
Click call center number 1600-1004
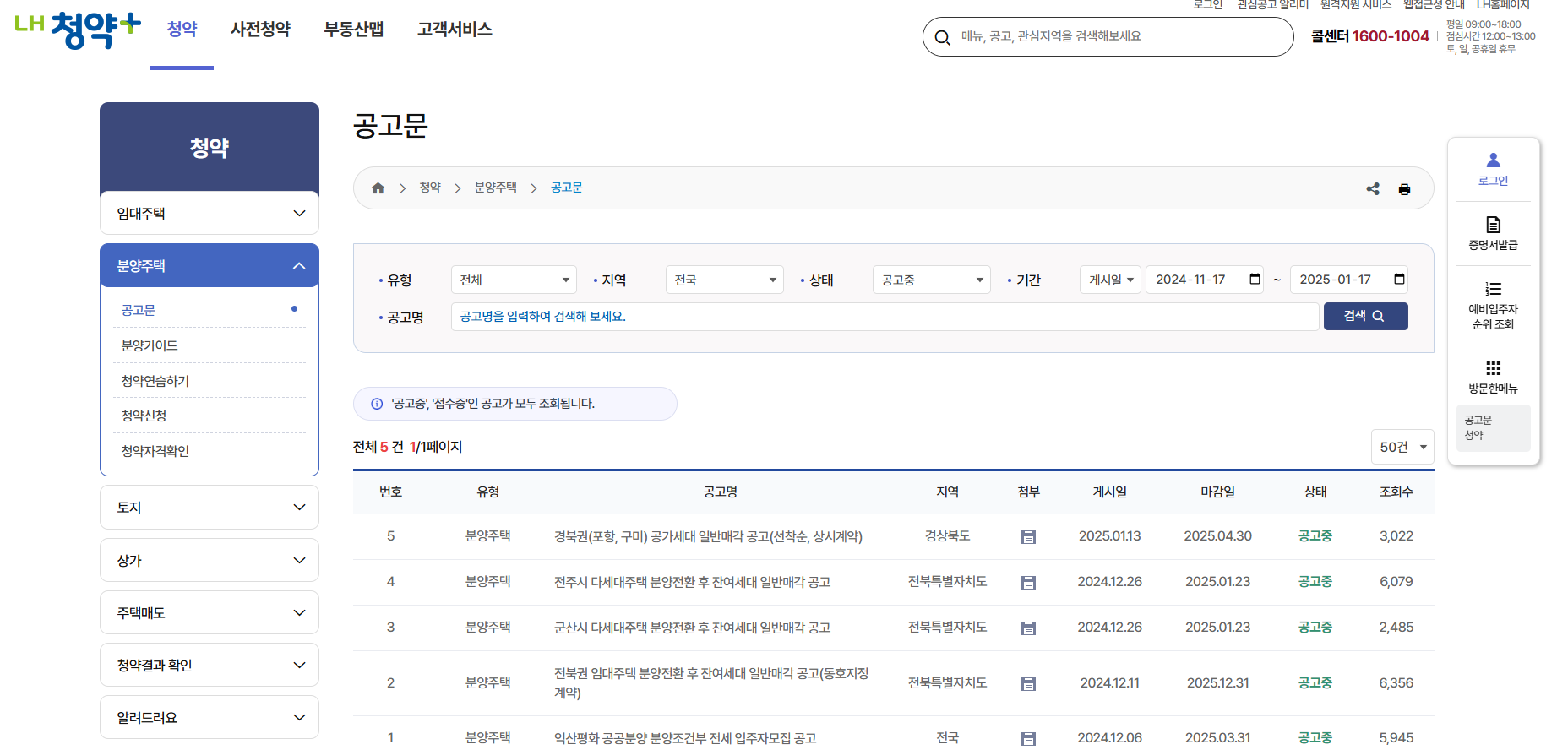[1391, 36]
